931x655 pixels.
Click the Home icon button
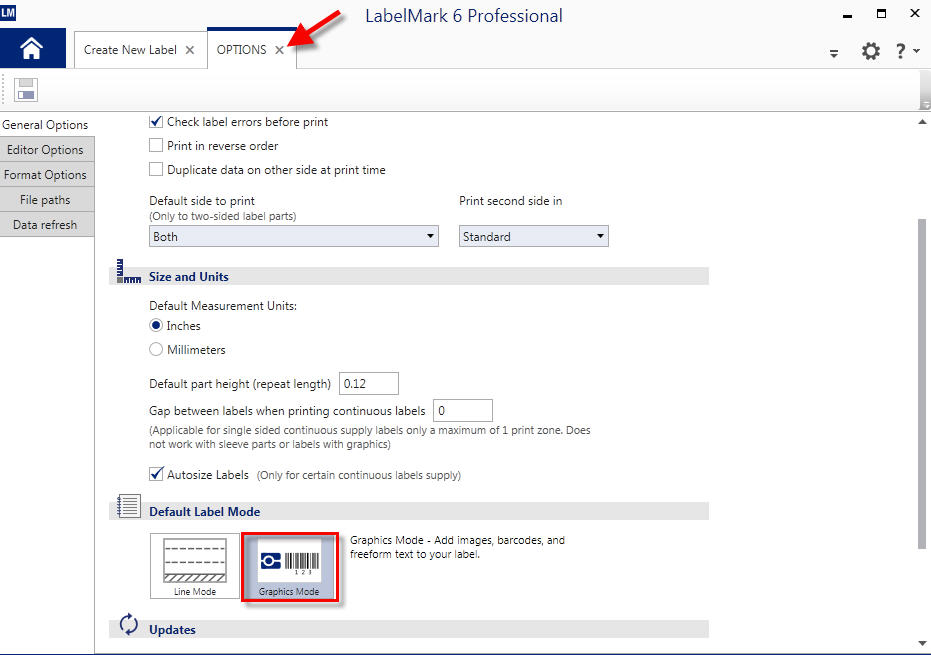pyautogui.click(x=32, y=49)
